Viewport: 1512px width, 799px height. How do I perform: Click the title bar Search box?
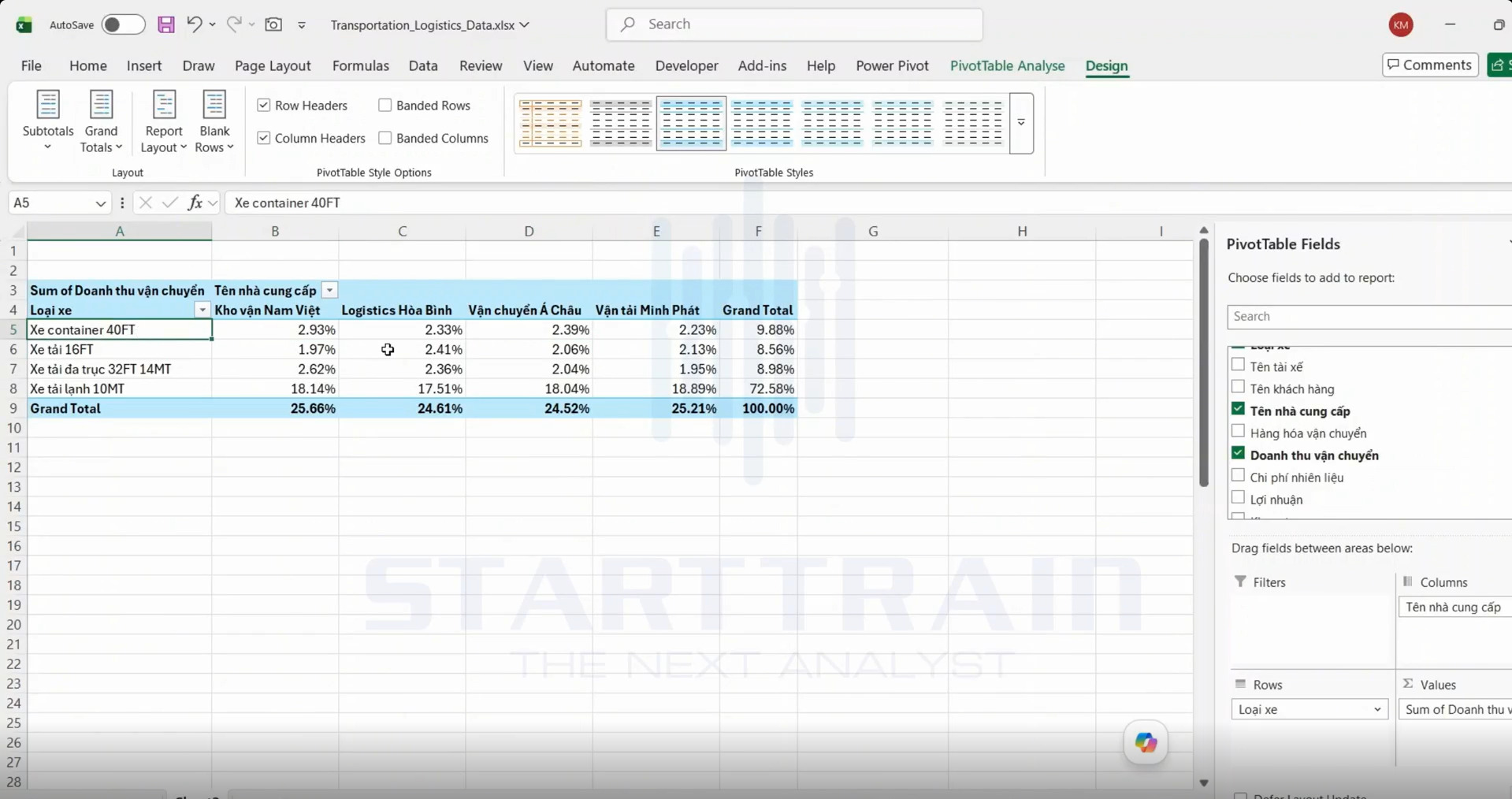pyautogui.click(x=794, y=24)
